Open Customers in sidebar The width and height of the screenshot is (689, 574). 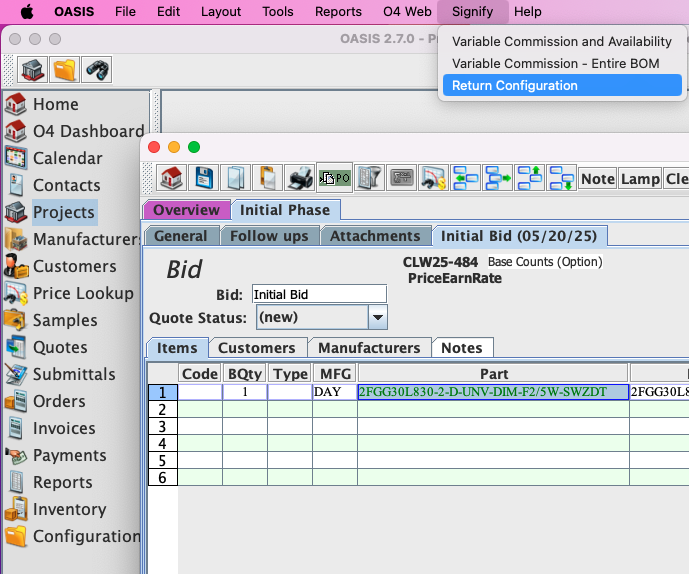point(61,266)
